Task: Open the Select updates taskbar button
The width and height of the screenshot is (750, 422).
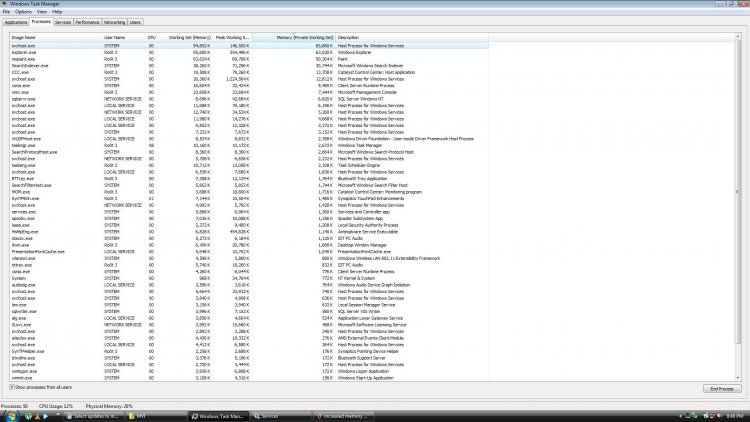Action: coord(93,416)
